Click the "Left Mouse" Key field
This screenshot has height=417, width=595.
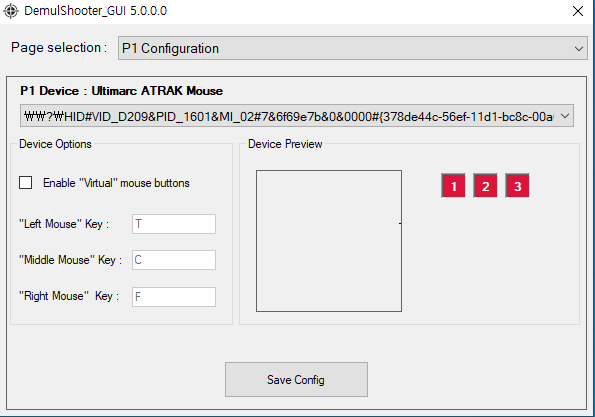(x=174, y=224)
